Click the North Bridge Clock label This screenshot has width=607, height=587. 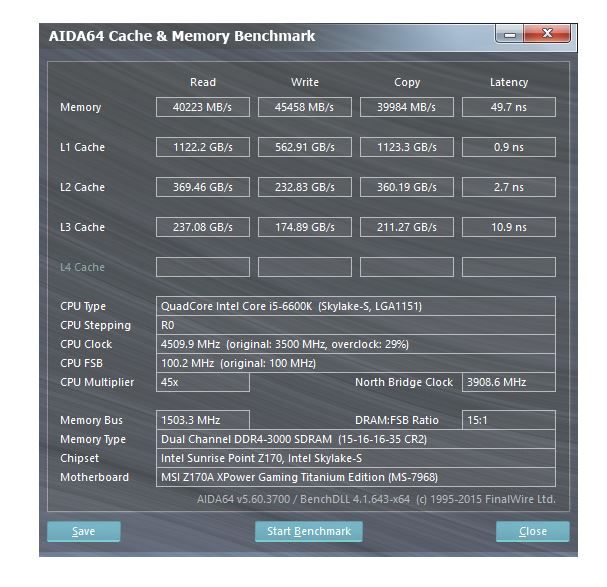[x=404, y=382]
